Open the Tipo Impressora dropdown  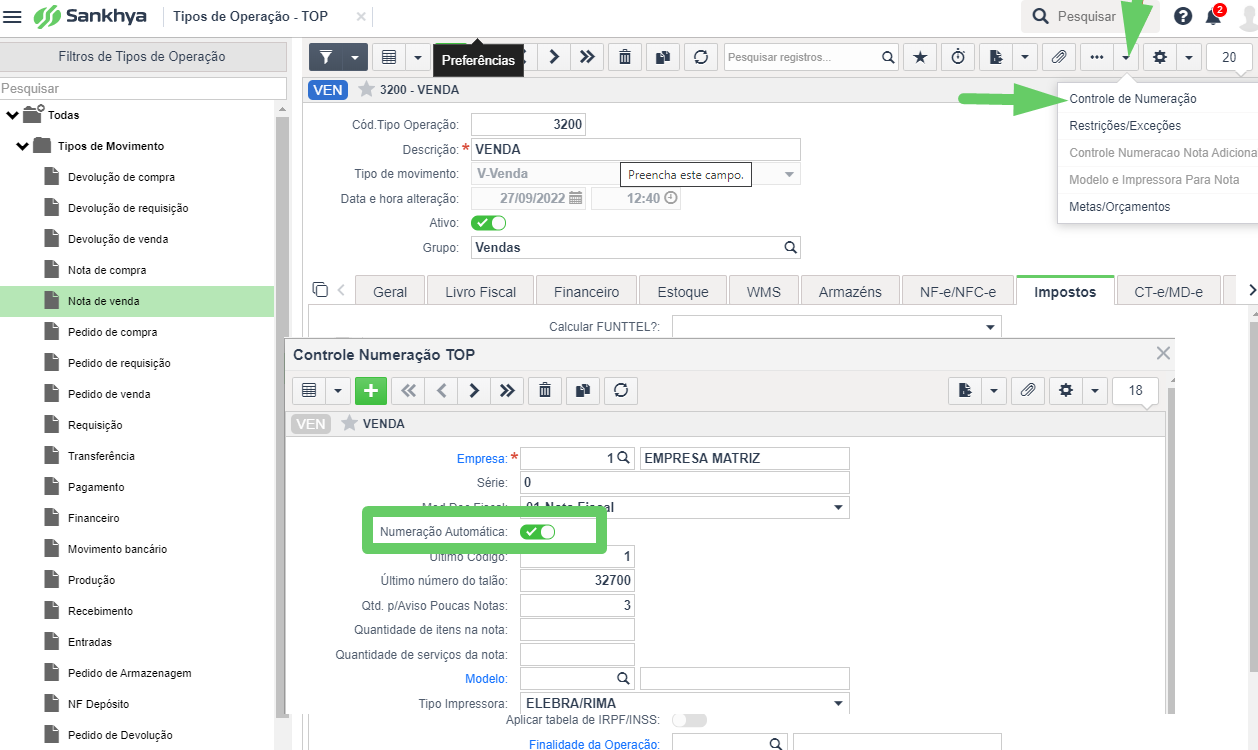685,703
